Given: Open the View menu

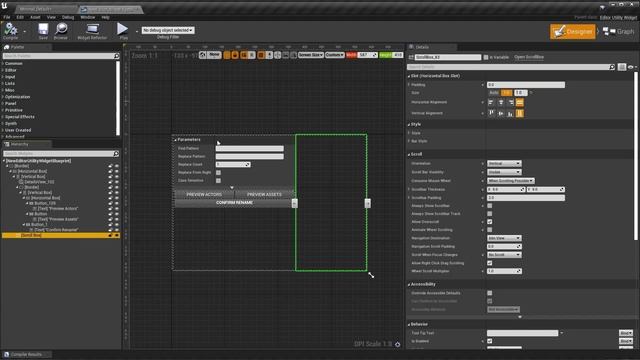Looking at the screenshot, I should coord(51,17).
